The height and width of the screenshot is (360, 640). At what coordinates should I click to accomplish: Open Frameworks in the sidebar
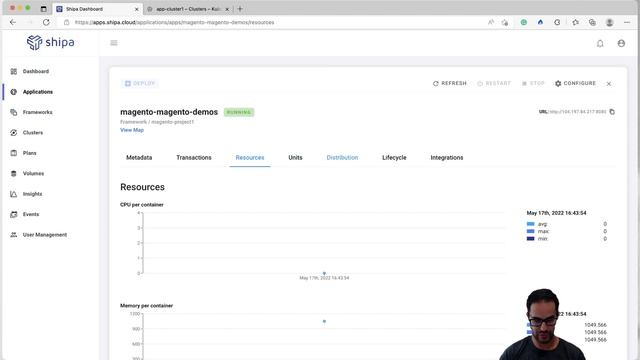pos(38,112)
